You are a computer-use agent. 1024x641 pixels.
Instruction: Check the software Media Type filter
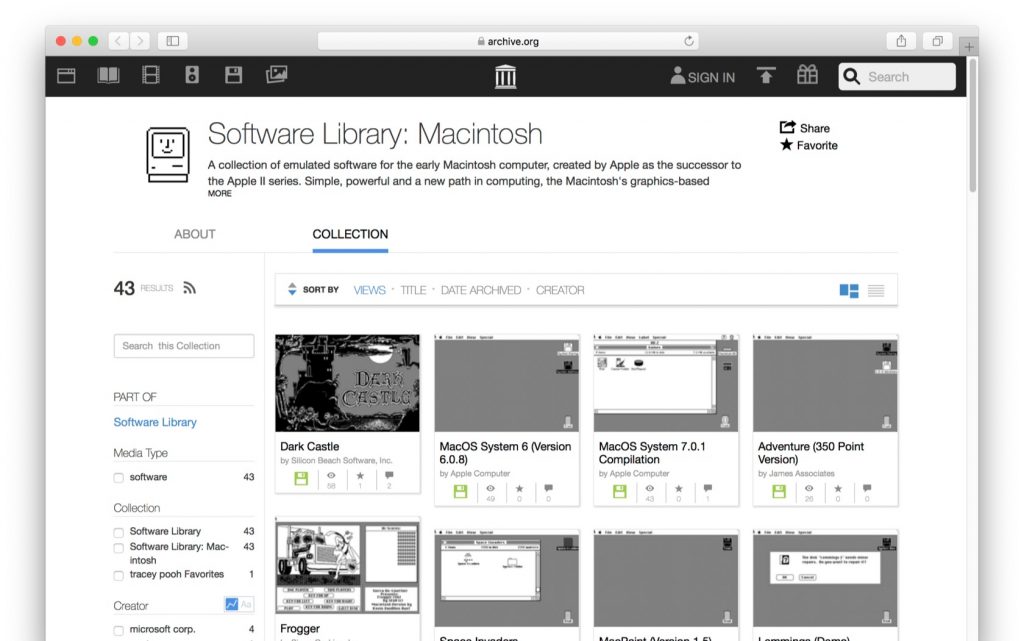tap(117, 477)
